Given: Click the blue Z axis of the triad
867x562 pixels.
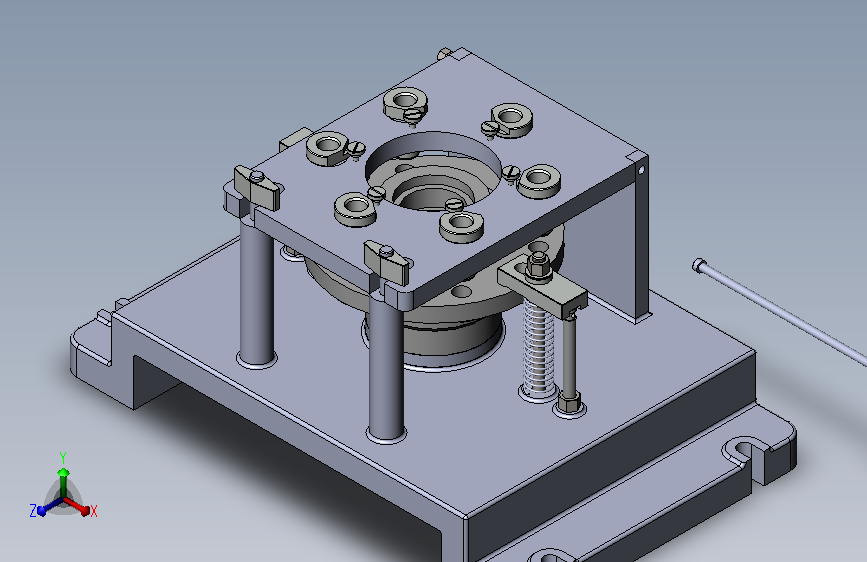Looking at the screenshot, I should coord(49,507).
